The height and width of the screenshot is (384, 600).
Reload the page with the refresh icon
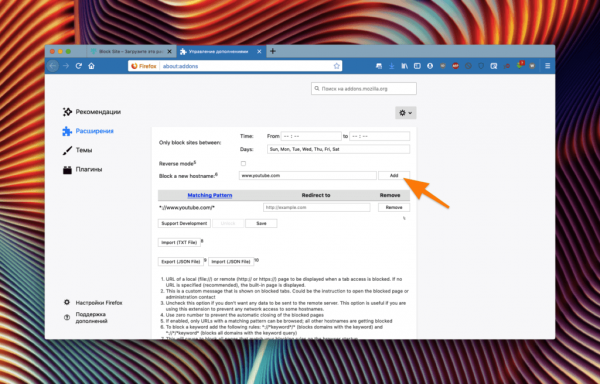click(x=79, y=66)
